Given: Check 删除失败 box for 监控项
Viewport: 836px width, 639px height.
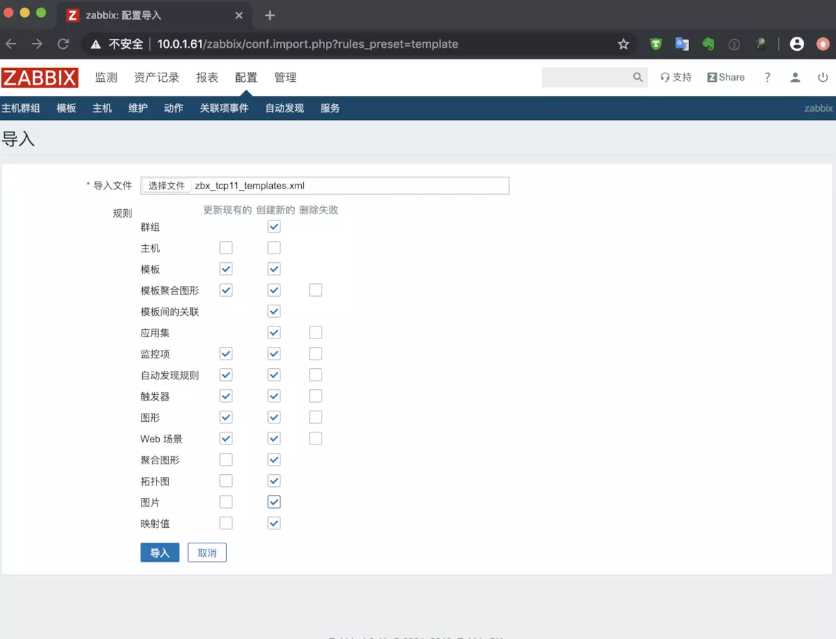Looking at the screenshot, I should (316, 354).
